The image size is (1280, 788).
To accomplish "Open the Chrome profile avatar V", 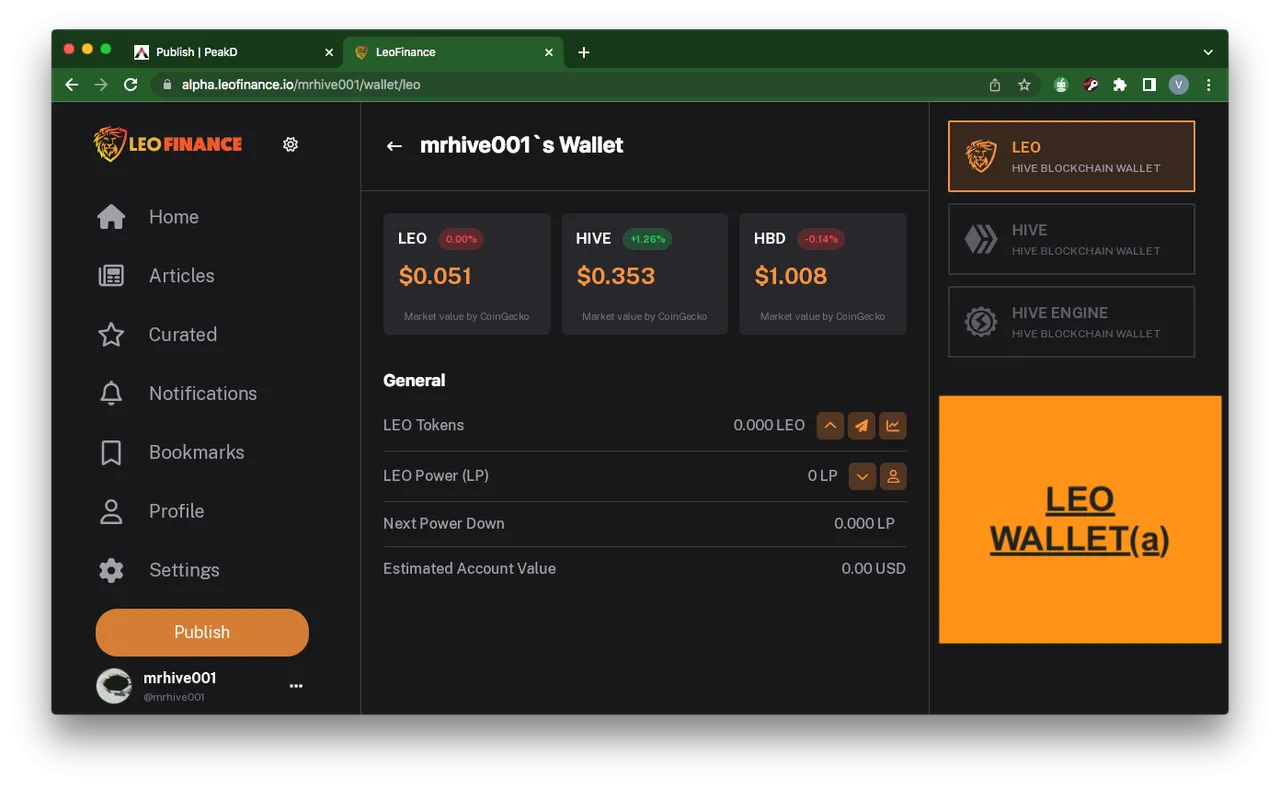I will [1179, 85].
